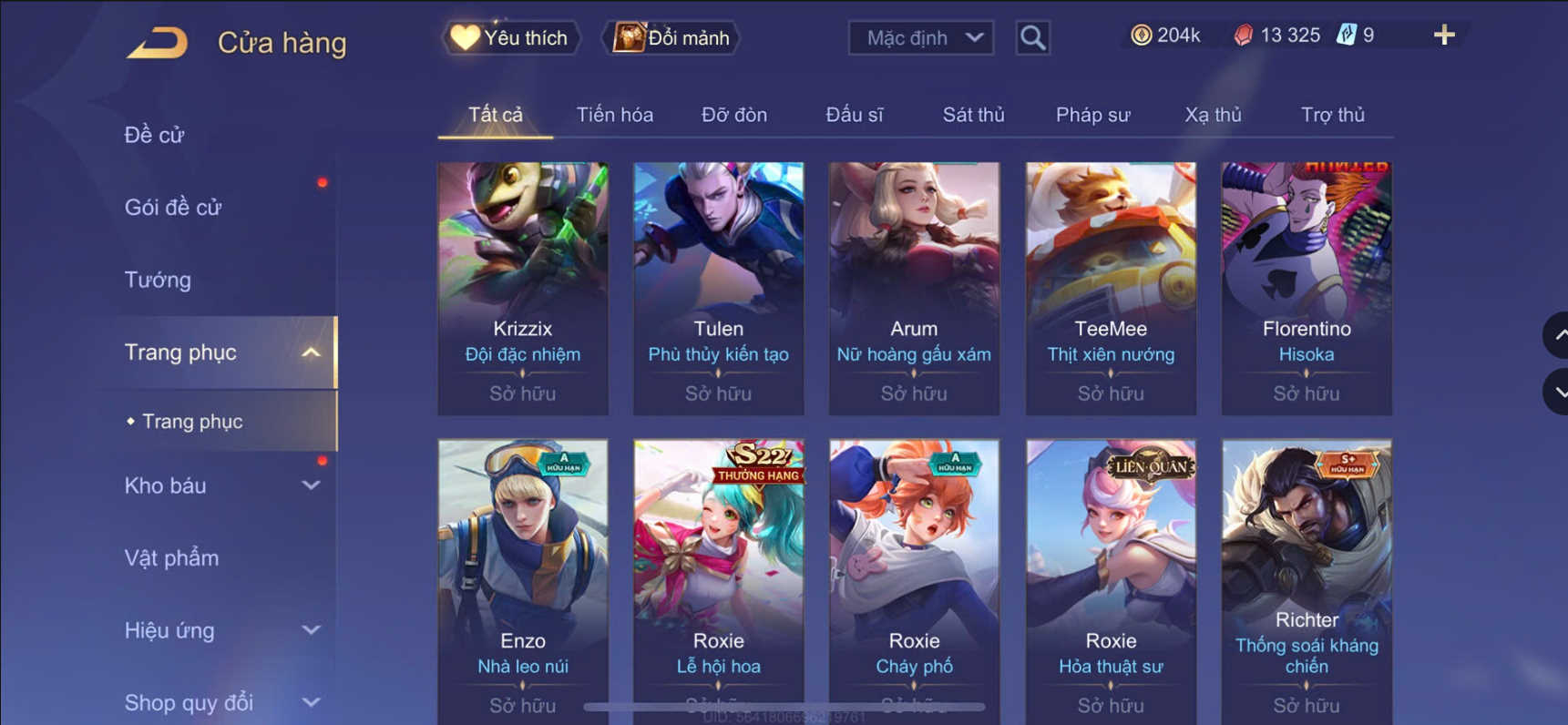Tap the gold coin balance icon

tap(1141, 36)
